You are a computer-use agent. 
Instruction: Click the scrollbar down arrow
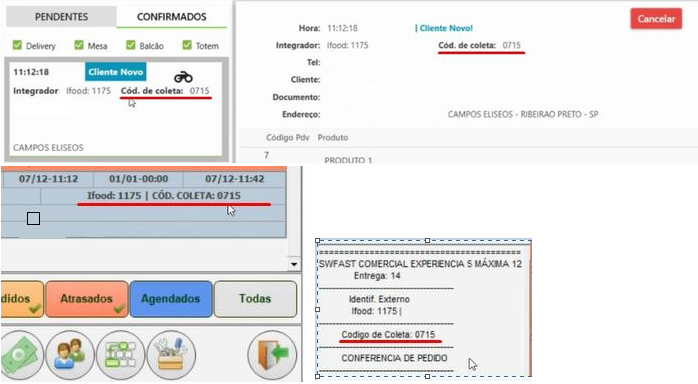[294, 264]
